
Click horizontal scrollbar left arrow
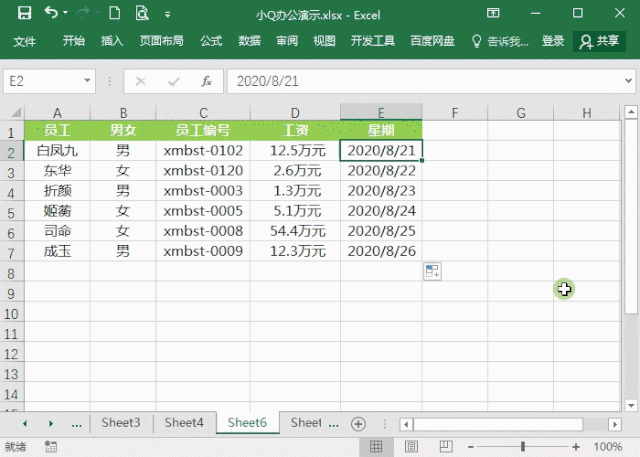[x=406, y=424]
